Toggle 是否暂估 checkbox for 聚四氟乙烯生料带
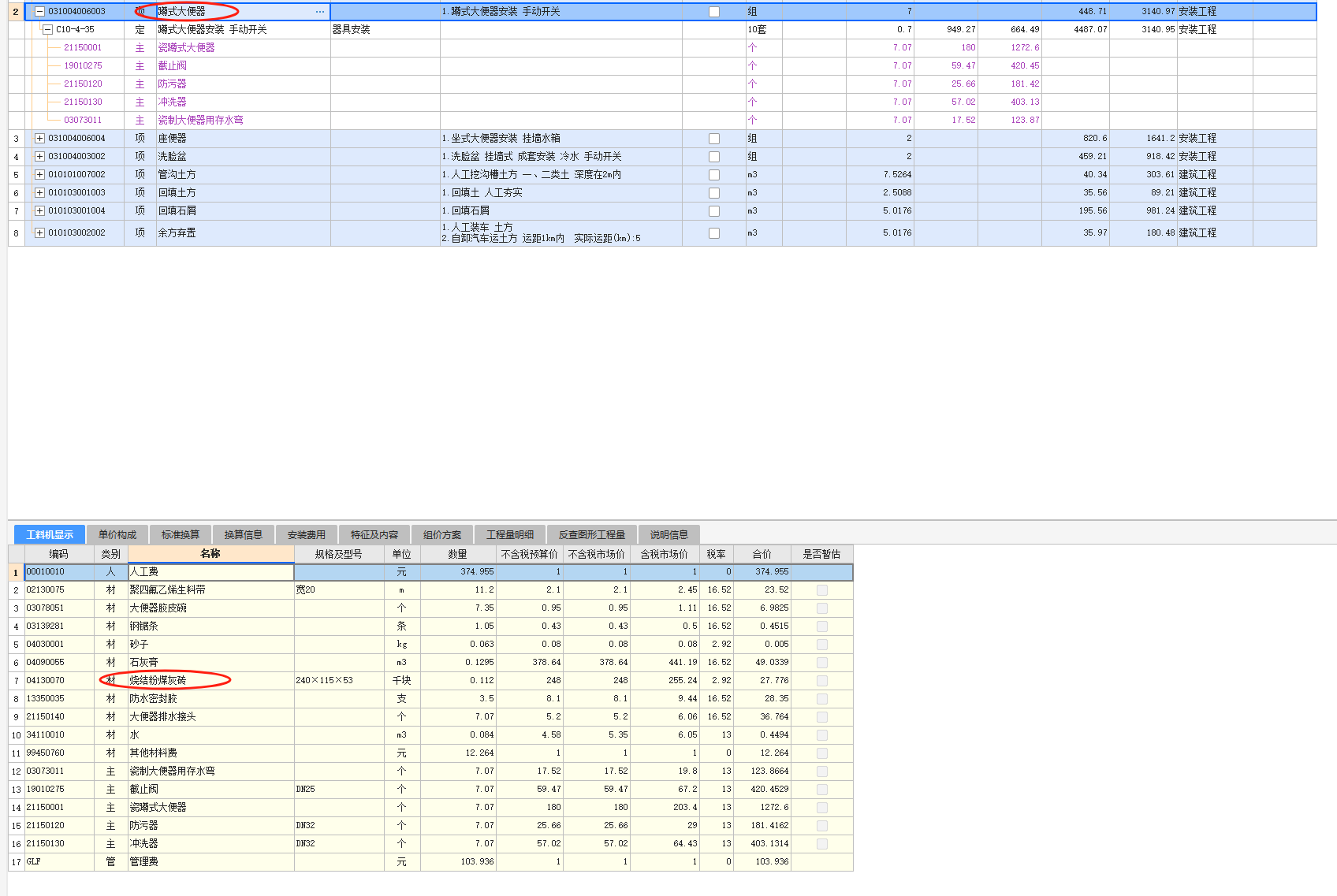Screen dimensions: 1337x896 point(822,590)
